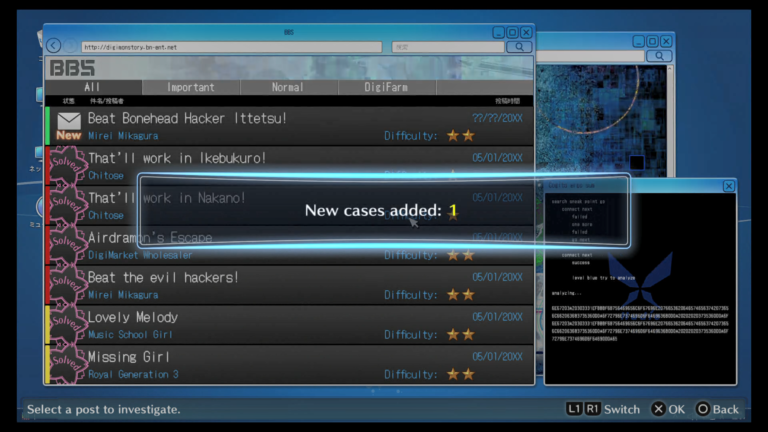Open the Beat Bonehead Hacker Ittetsu! post
Image resolution: width=768 pixels, height=432 pixels.
point(187,119)
